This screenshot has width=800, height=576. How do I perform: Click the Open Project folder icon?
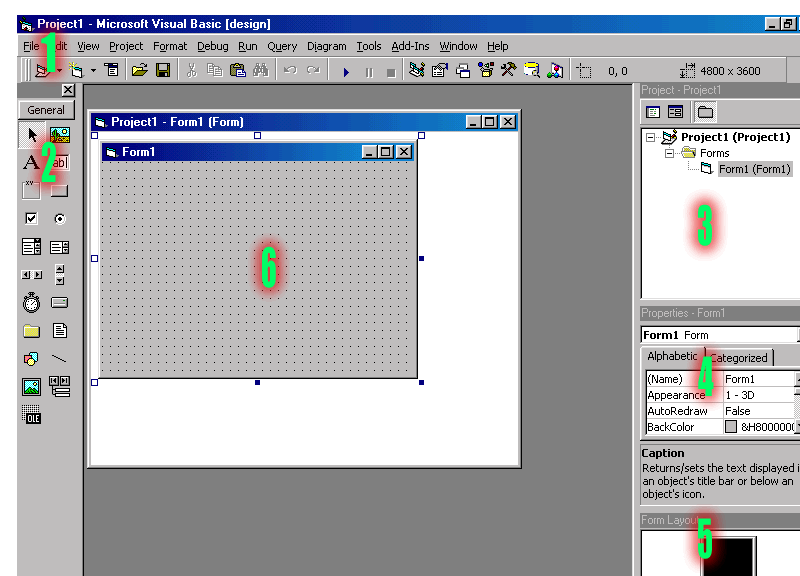pyautogui.click(x=140, y=70)
